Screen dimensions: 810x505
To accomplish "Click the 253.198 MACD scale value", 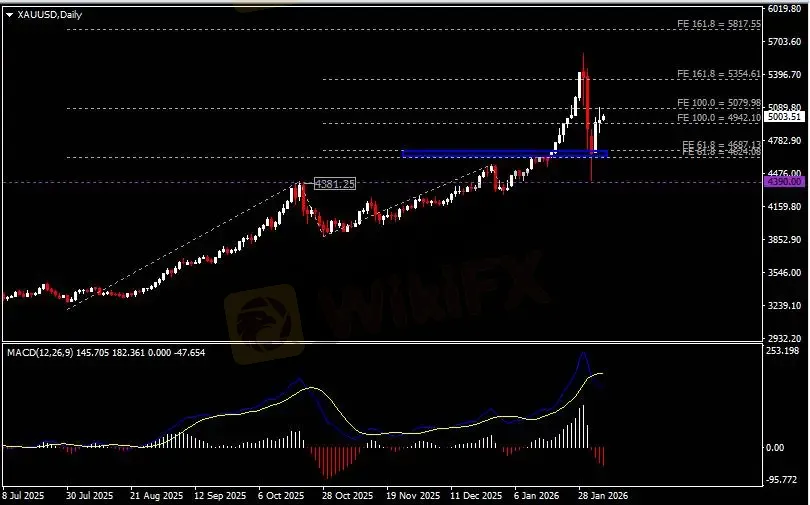I will pos(782,351).
